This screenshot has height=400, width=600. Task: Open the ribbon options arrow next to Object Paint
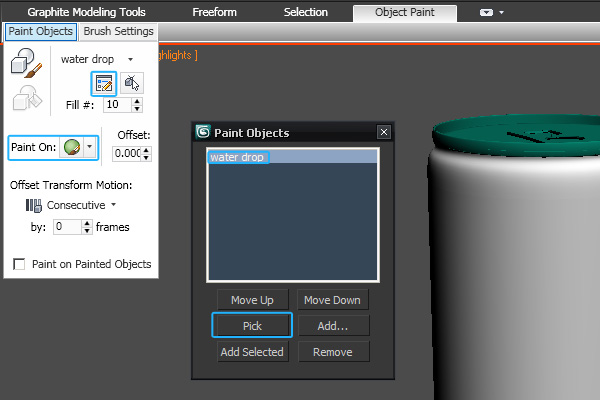pos(502,13)
